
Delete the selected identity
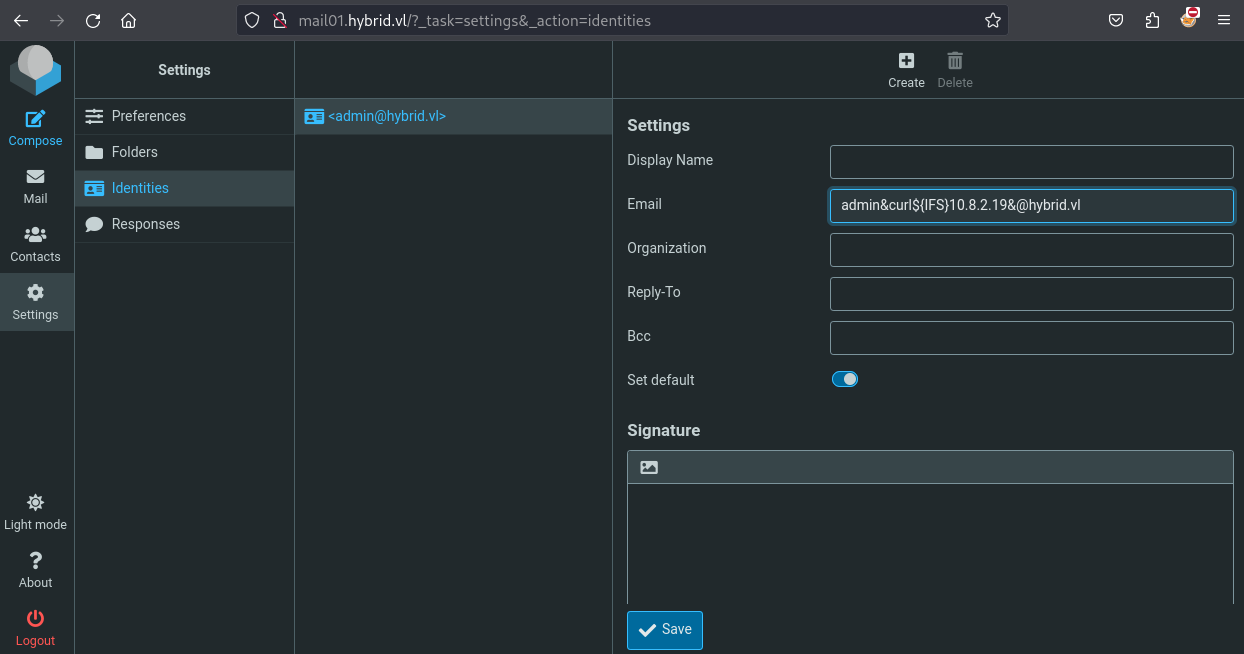955,70
